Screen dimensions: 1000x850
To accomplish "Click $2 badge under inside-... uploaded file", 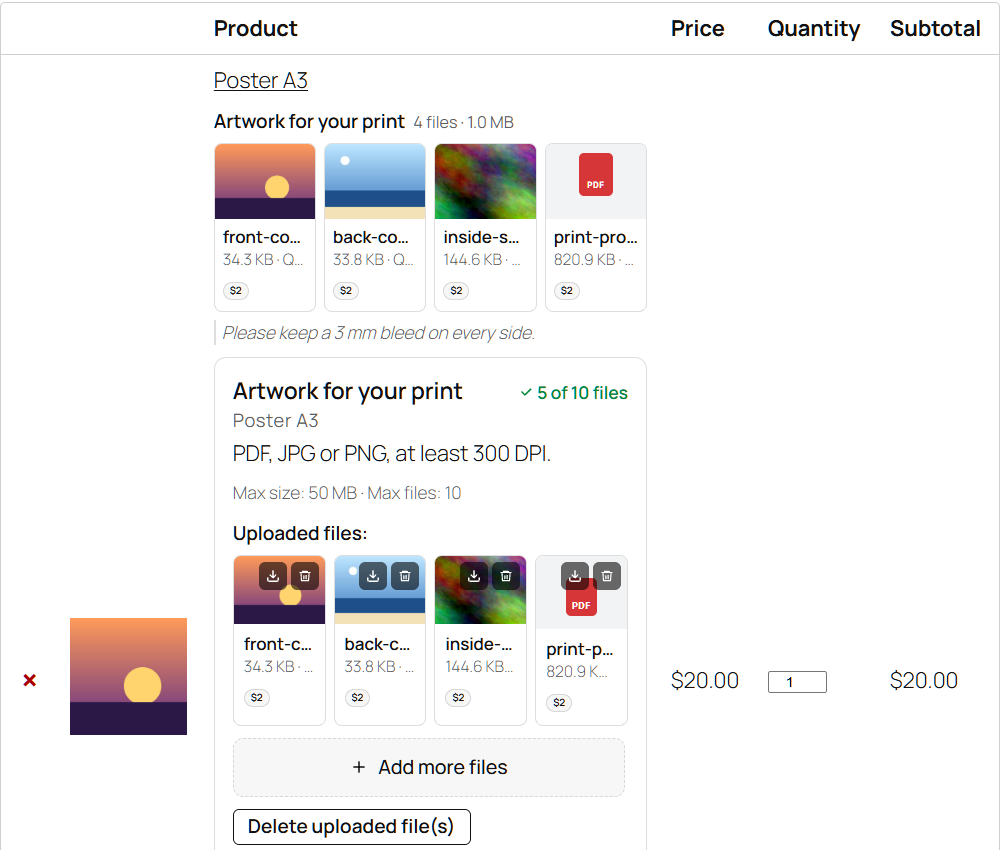I will (x=459, y=698).
